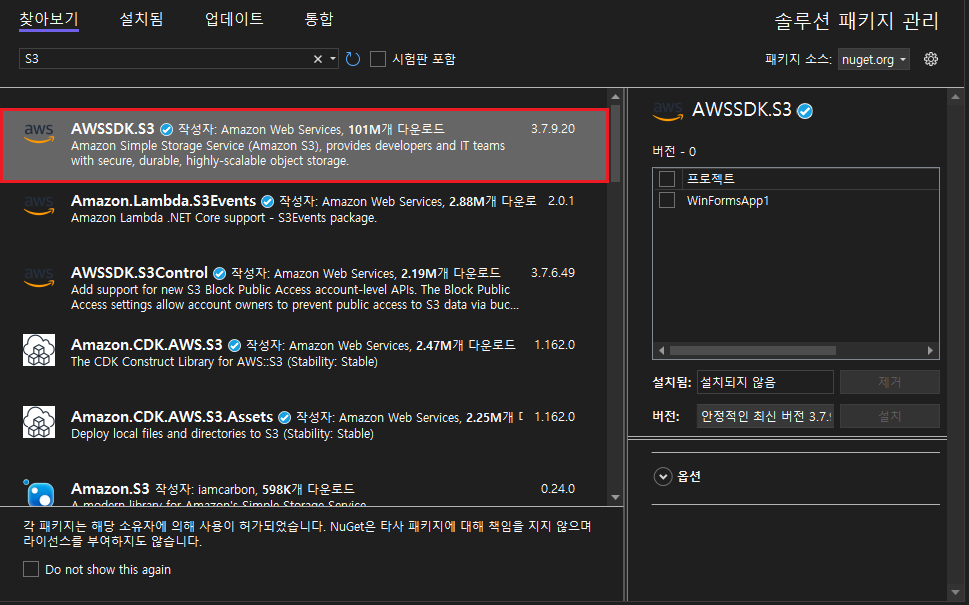This screenshot has width=969, height=605.
Task: Click details panel scroll up arrow
Action: click(955, 97)
